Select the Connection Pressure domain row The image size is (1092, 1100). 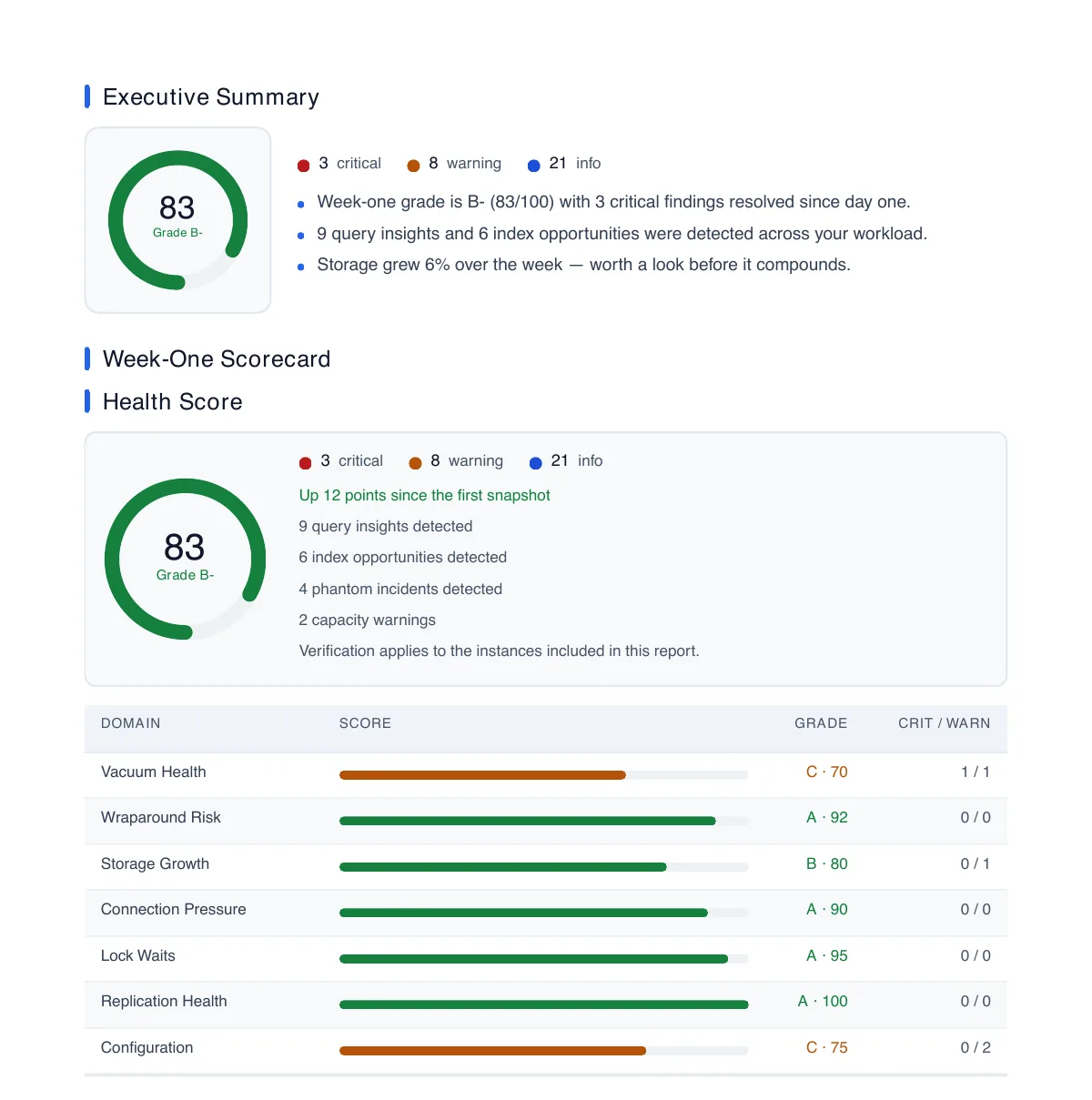tap(546, 913)
